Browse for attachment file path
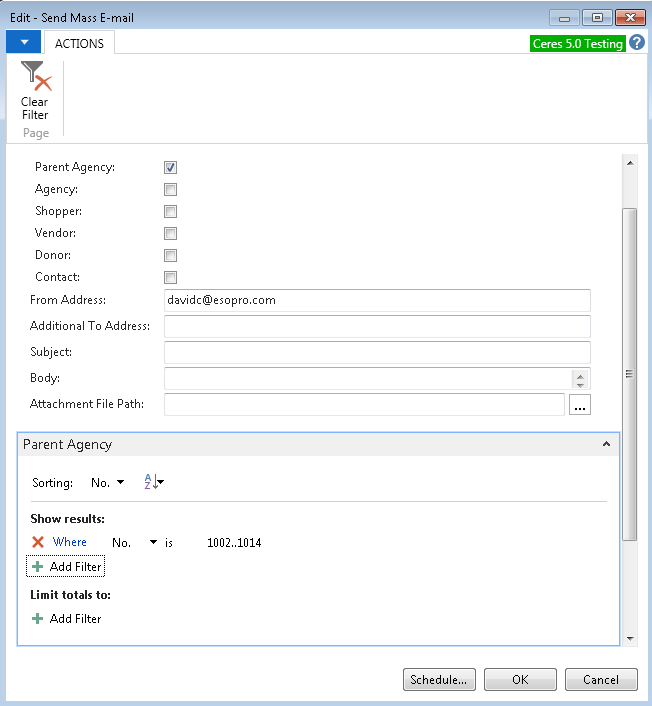652x706 pixels. coord(580,405)
